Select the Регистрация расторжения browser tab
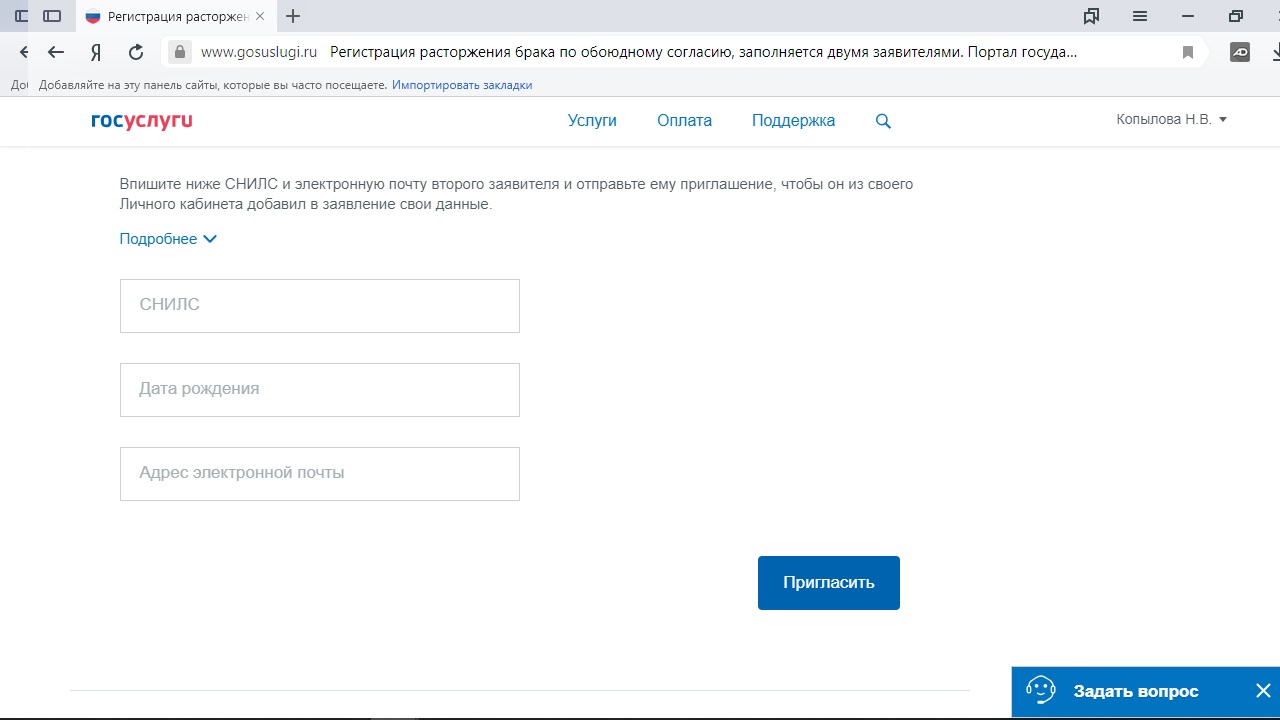The image size is (1280, 720). [x=175, y=17]
